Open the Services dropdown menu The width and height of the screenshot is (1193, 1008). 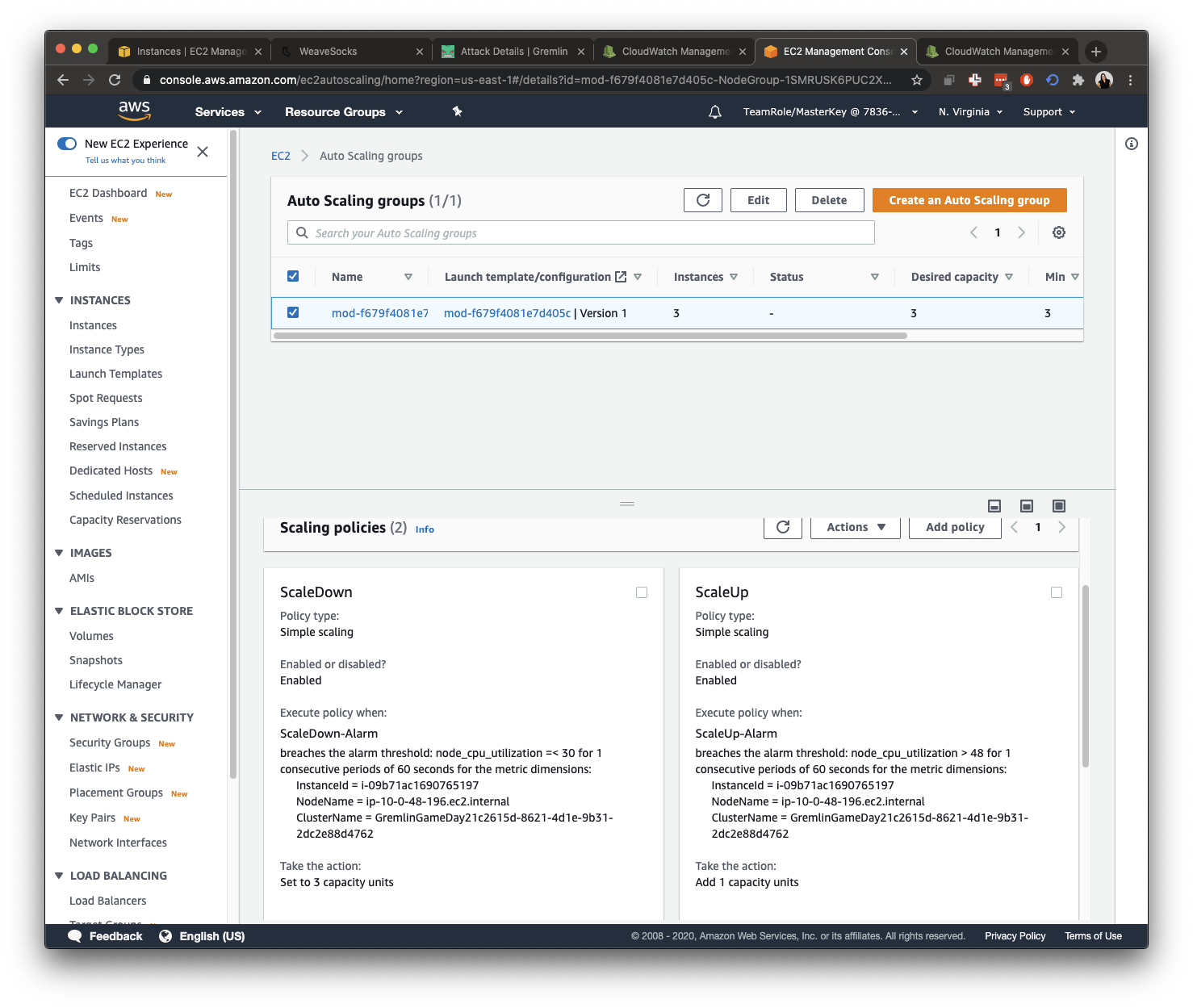[x=228, y=112]
